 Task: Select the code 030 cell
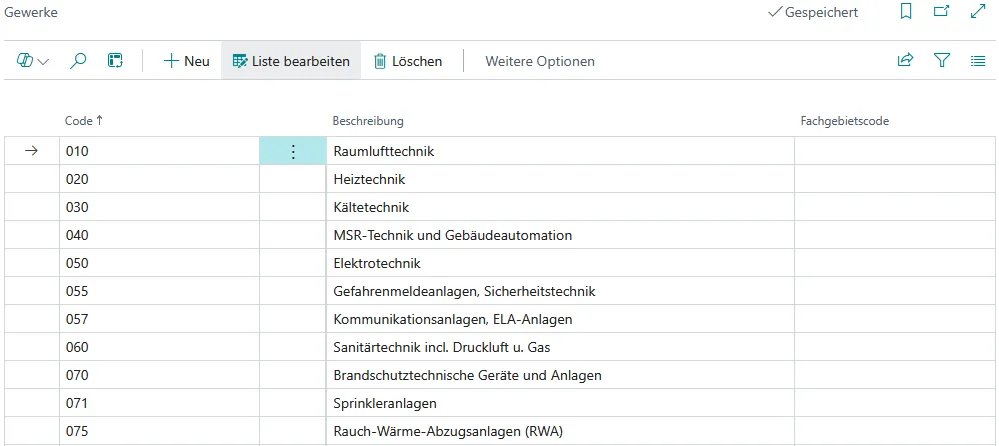tap(159, 207)
